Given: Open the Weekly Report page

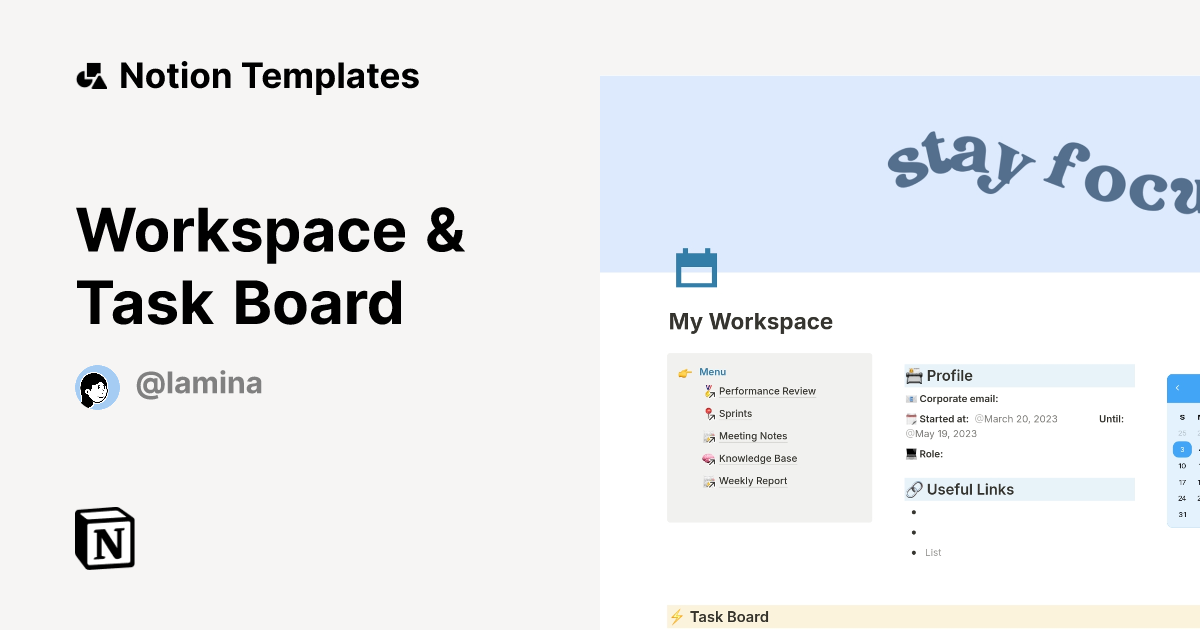Looking at the screenshot, I should tap(752, 481).
